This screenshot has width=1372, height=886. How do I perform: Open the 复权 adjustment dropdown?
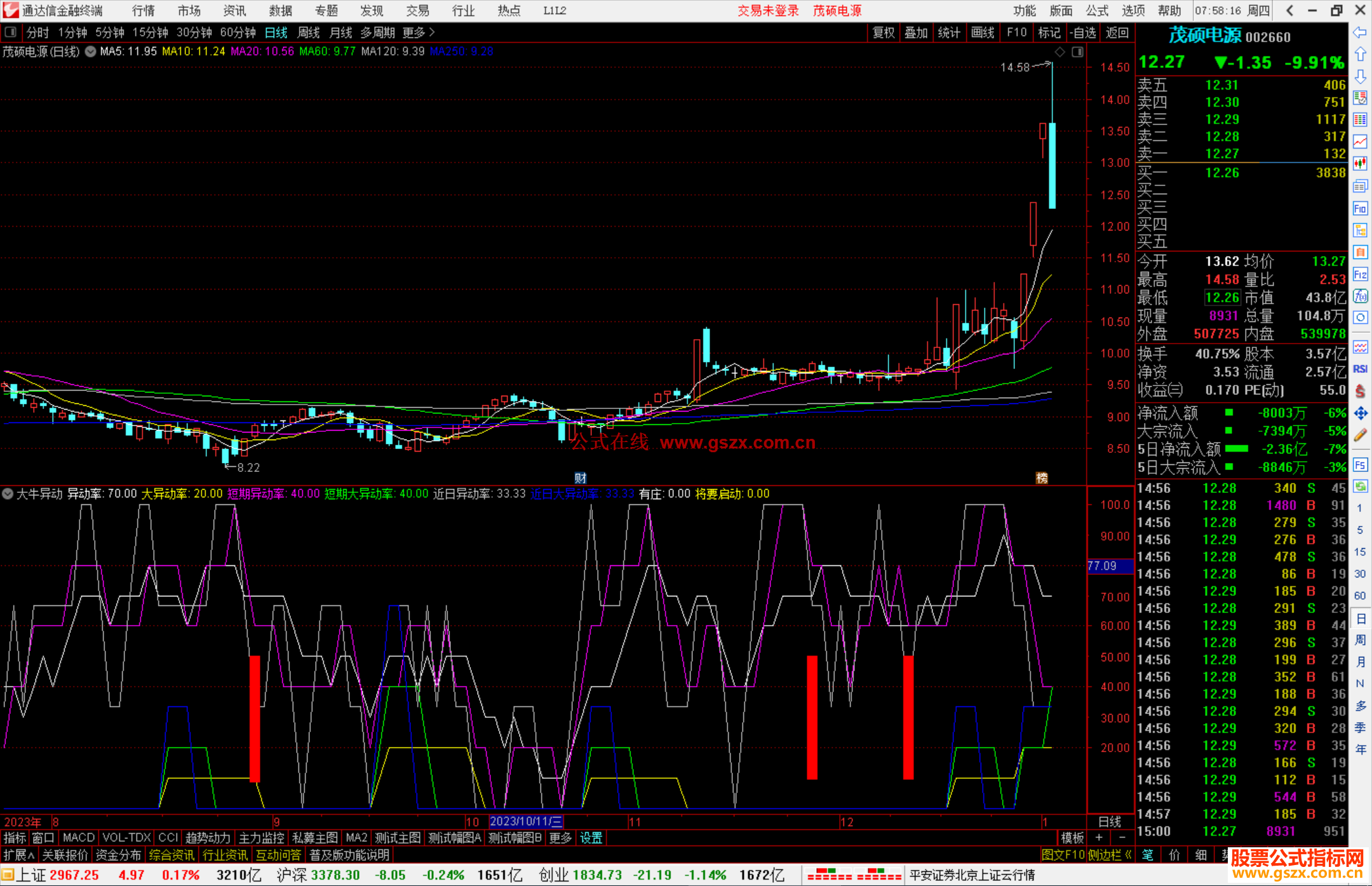coord(884,32)
